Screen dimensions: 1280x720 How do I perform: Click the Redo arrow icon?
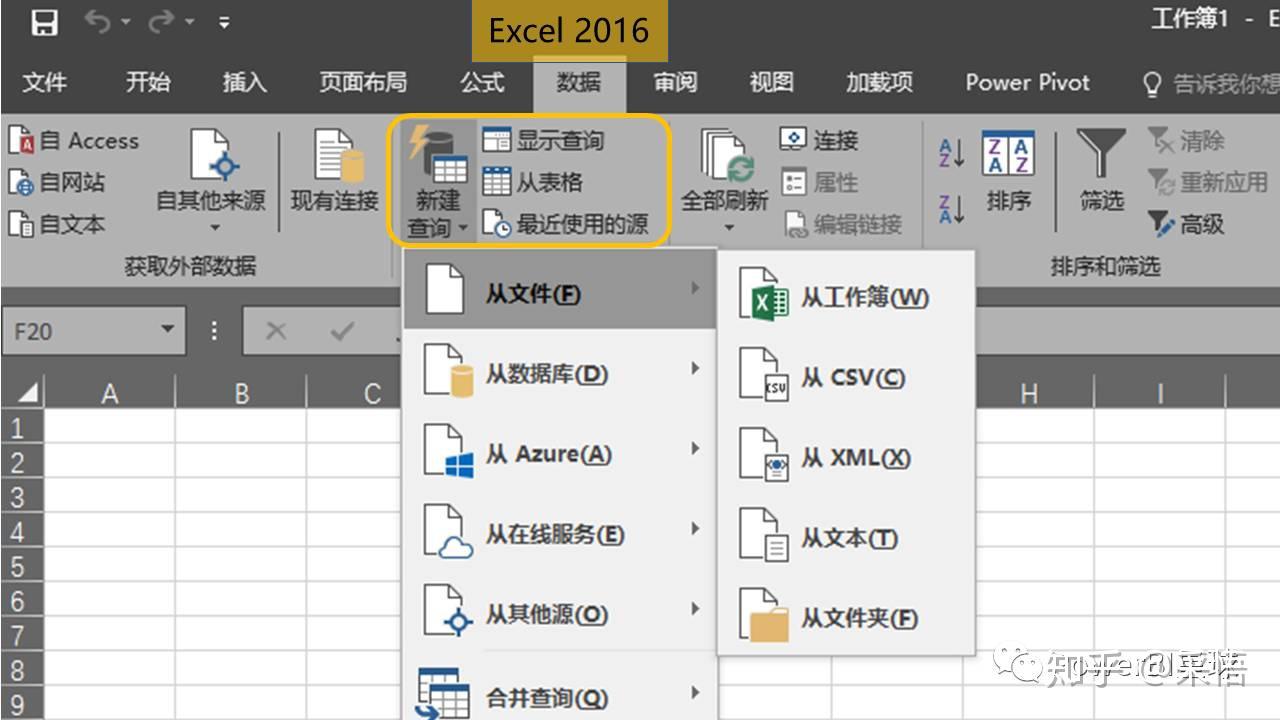(x=161, y=23)
